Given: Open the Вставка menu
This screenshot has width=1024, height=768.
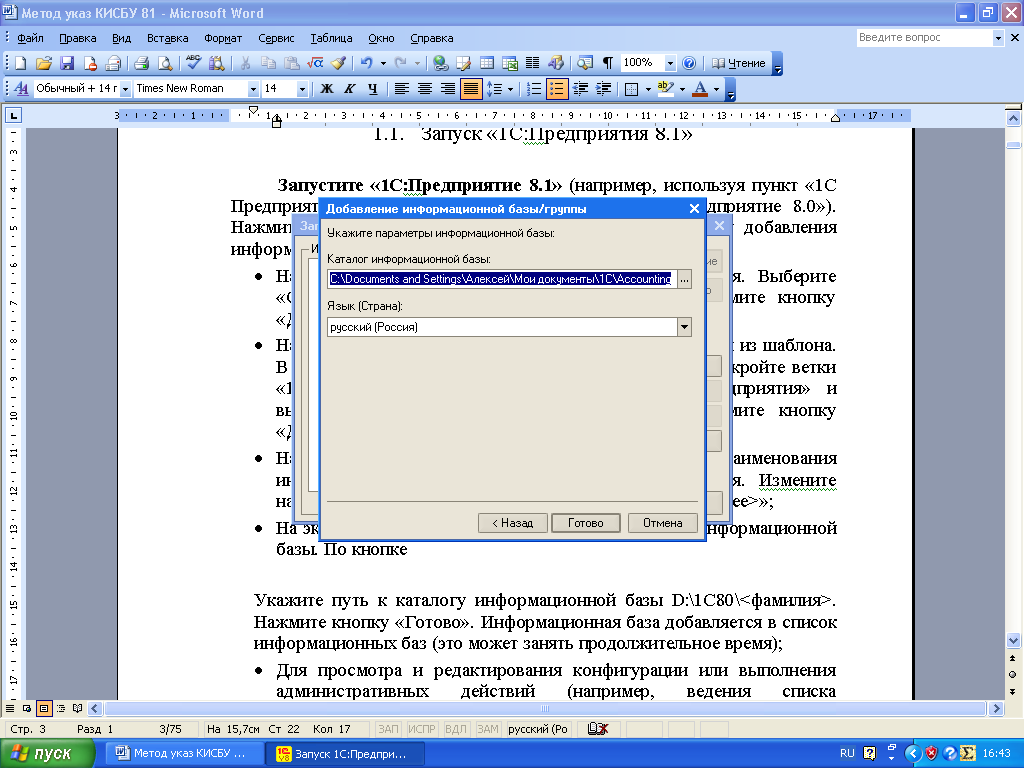Looking at the screenshot, I should click(x=167, y=38).
